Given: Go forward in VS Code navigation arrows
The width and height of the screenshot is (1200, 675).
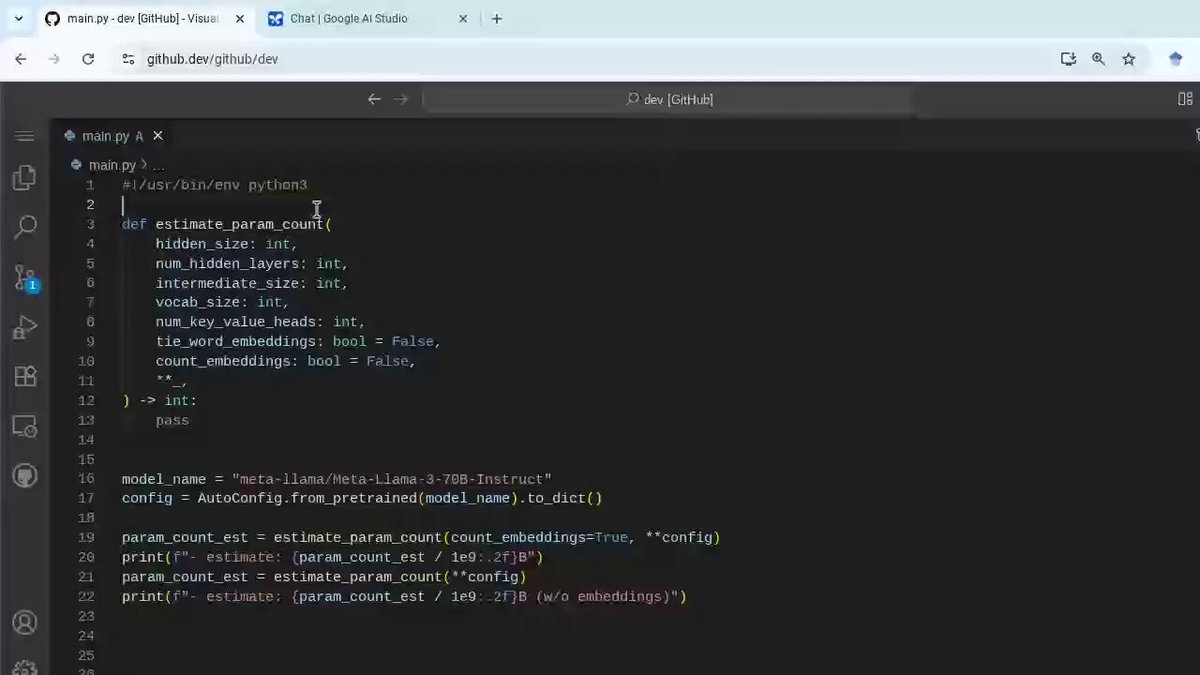Looking at the screenshot, I should (400, 99).
